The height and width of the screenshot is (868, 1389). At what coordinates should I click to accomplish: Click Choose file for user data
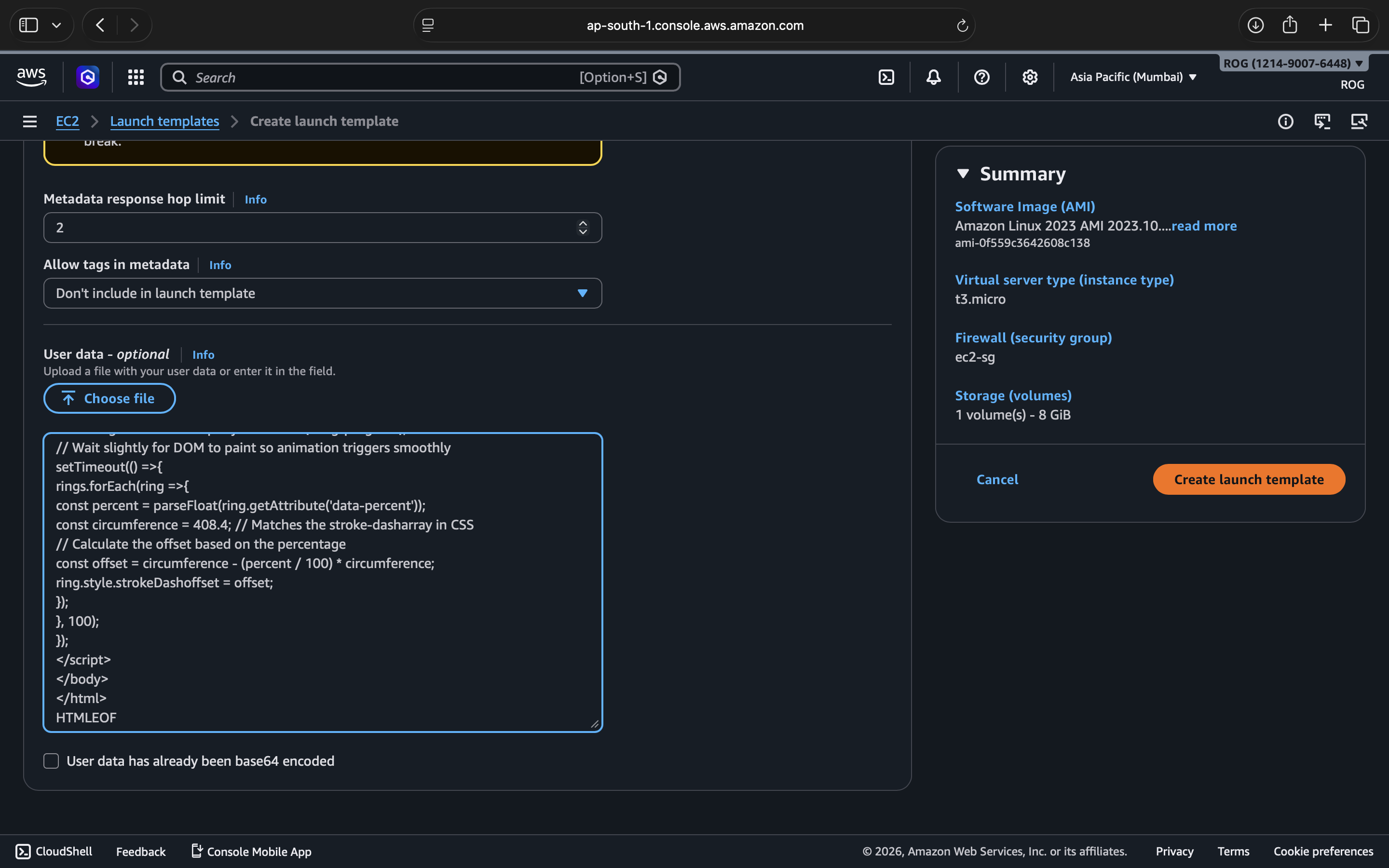click(x=109, y=398)
